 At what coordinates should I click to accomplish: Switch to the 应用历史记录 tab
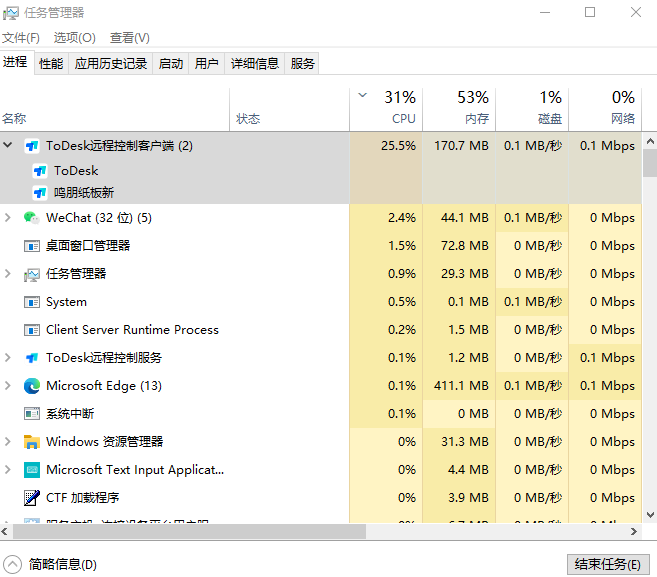(x=111, y=64)
